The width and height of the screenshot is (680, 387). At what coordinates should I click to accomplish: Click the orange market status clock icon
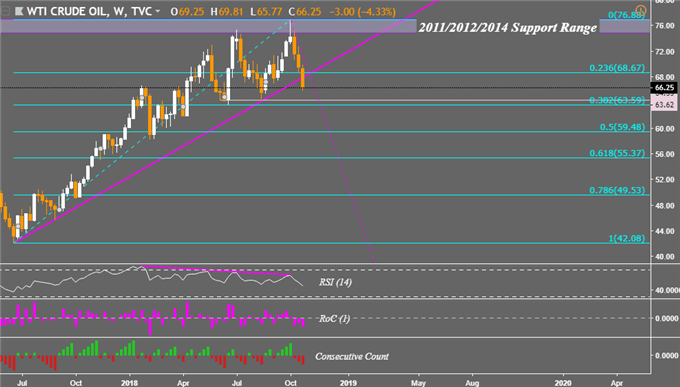point(640,10)
